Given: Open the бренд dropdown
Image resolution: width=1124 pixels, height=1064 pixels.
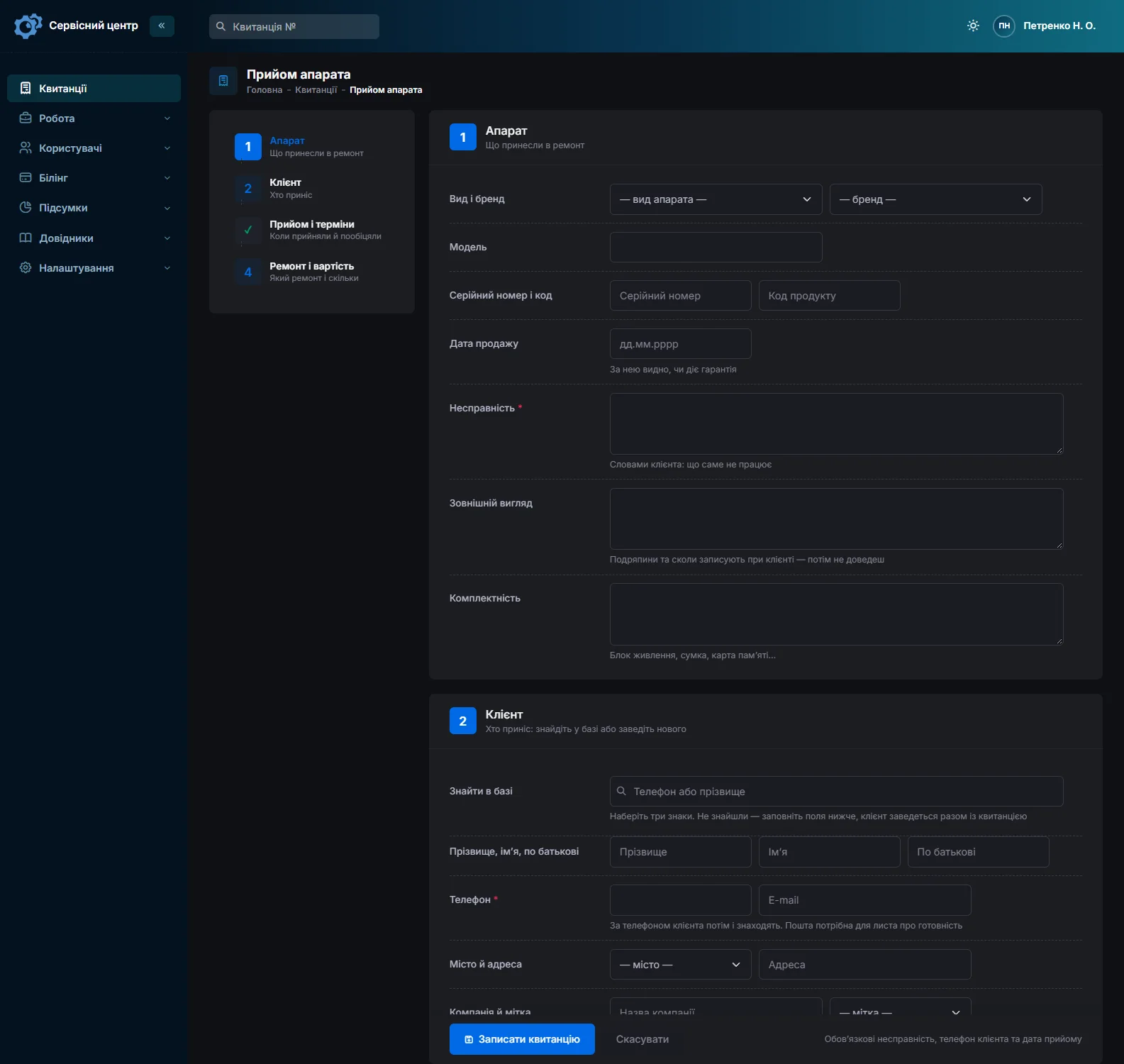Looking at the screenshot, I should (935, 199).
